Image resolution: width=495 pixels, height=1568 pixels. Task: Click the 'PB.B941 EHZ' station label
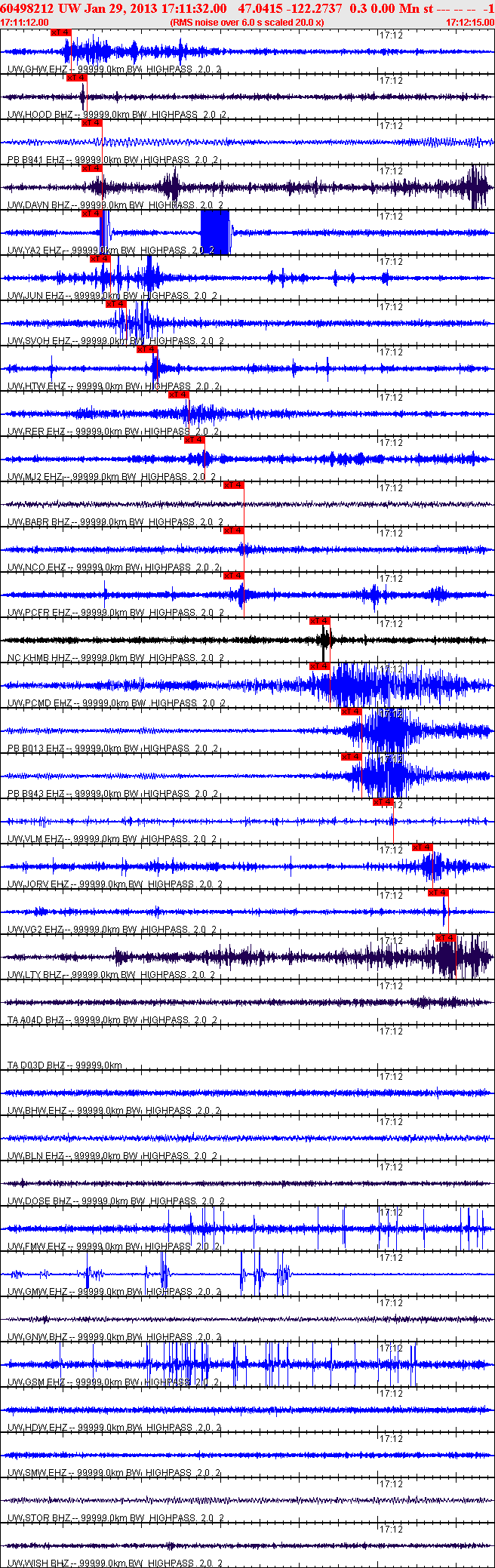point(36,160)
